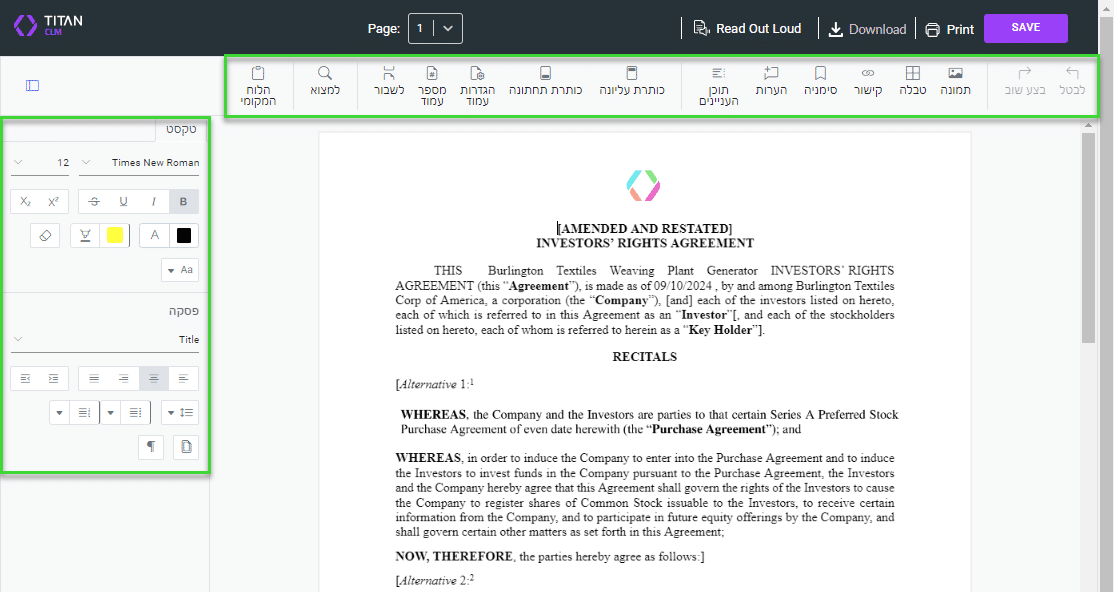Select the טקסט tab in side panel
The image size is (1114, 592).
[x=180, y=129]
